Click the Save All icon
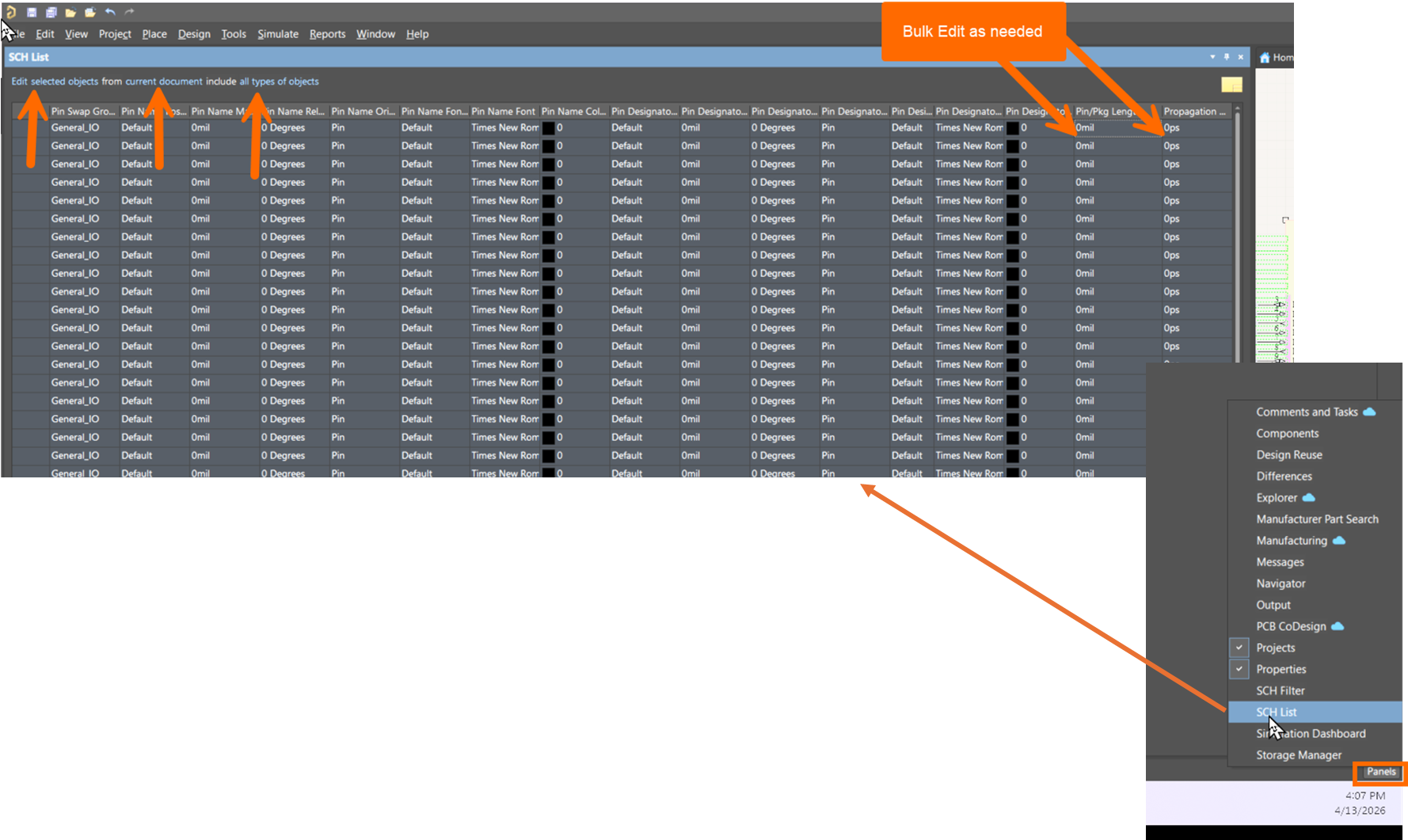Screen dimensions: 1408x840 coord(51,13)
